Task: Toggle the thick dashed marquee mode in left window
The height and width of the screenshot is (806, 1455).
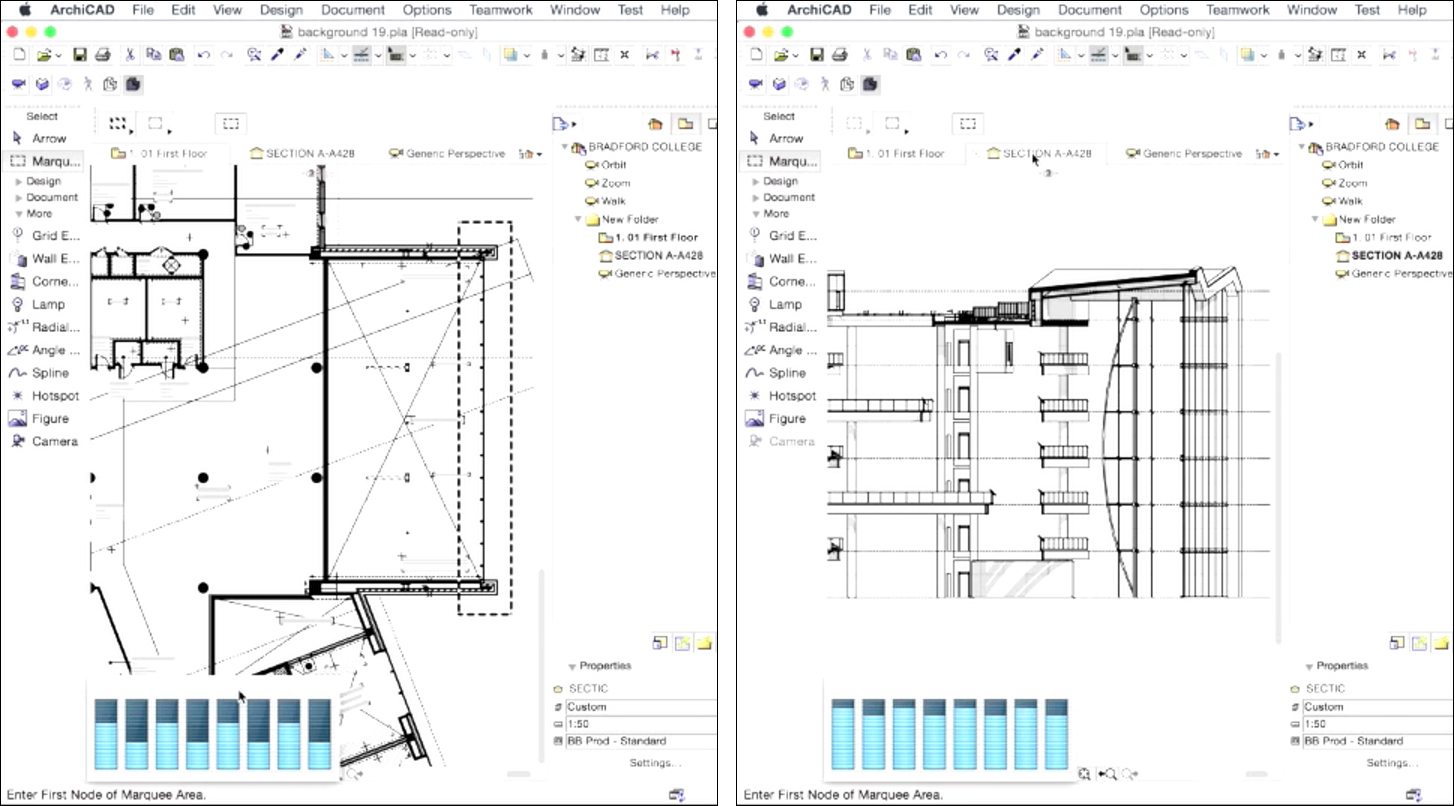Action: 118,124
